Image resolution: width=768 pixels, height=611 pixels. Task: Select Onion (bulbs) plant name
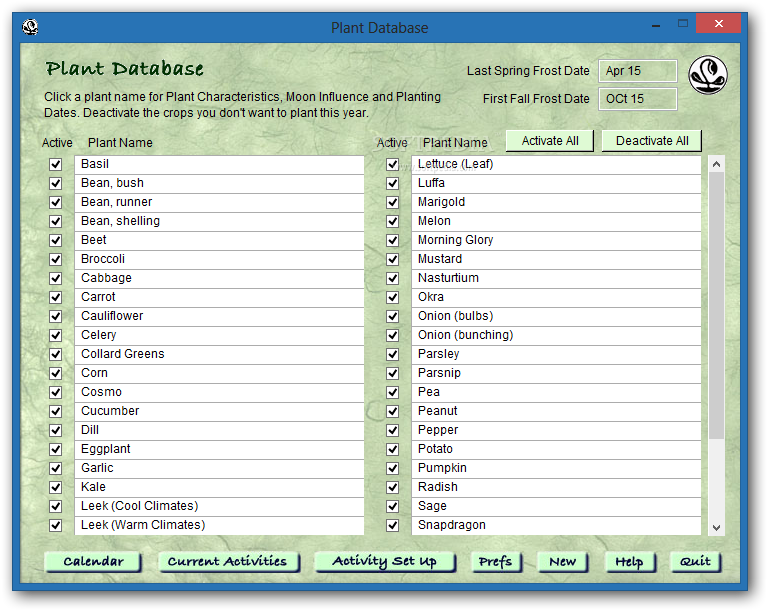556,317
